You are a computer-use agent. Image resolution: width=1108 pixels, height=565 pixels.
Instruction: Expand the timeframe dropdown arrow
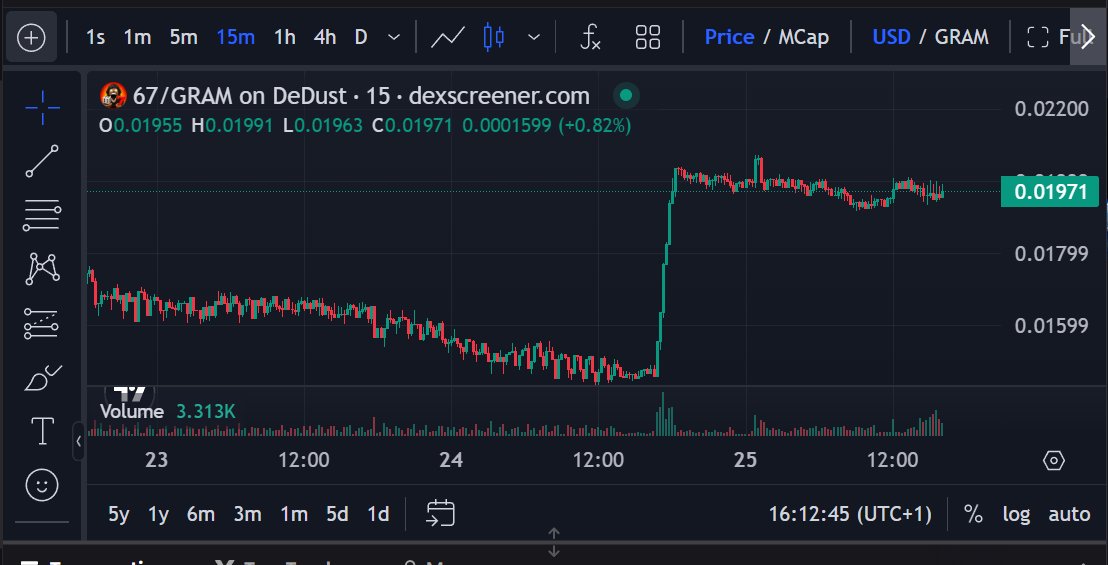click(394, 37)
